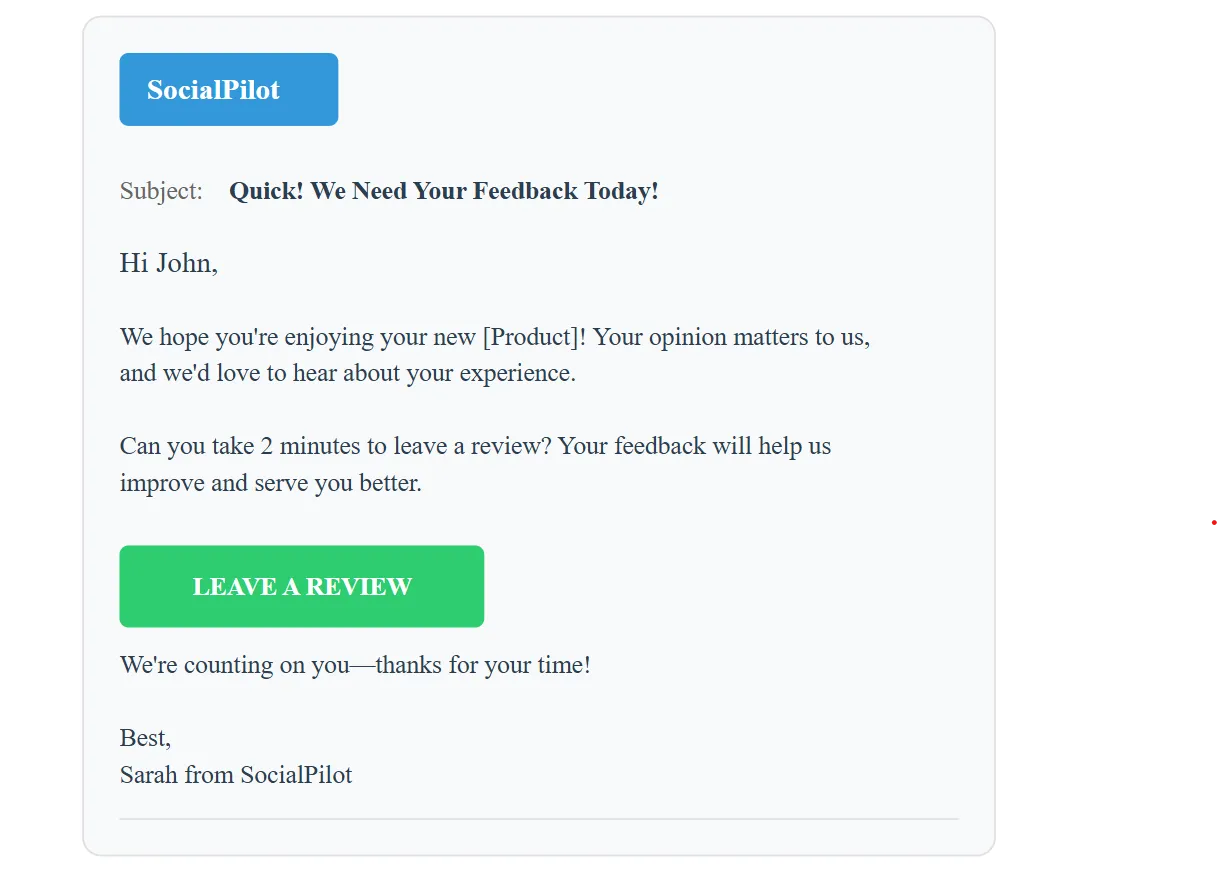Viewport: 1218px width, 878px height.
Task: Select 'Sarah from SocialPilot' signature line
Action: 236,774
